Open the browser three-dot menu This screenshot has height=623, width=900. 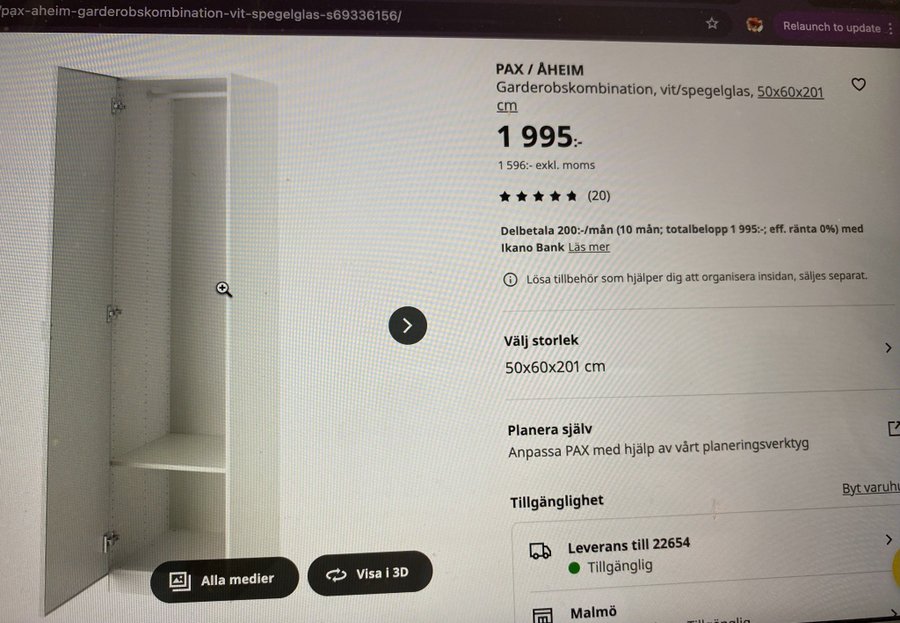890,28
